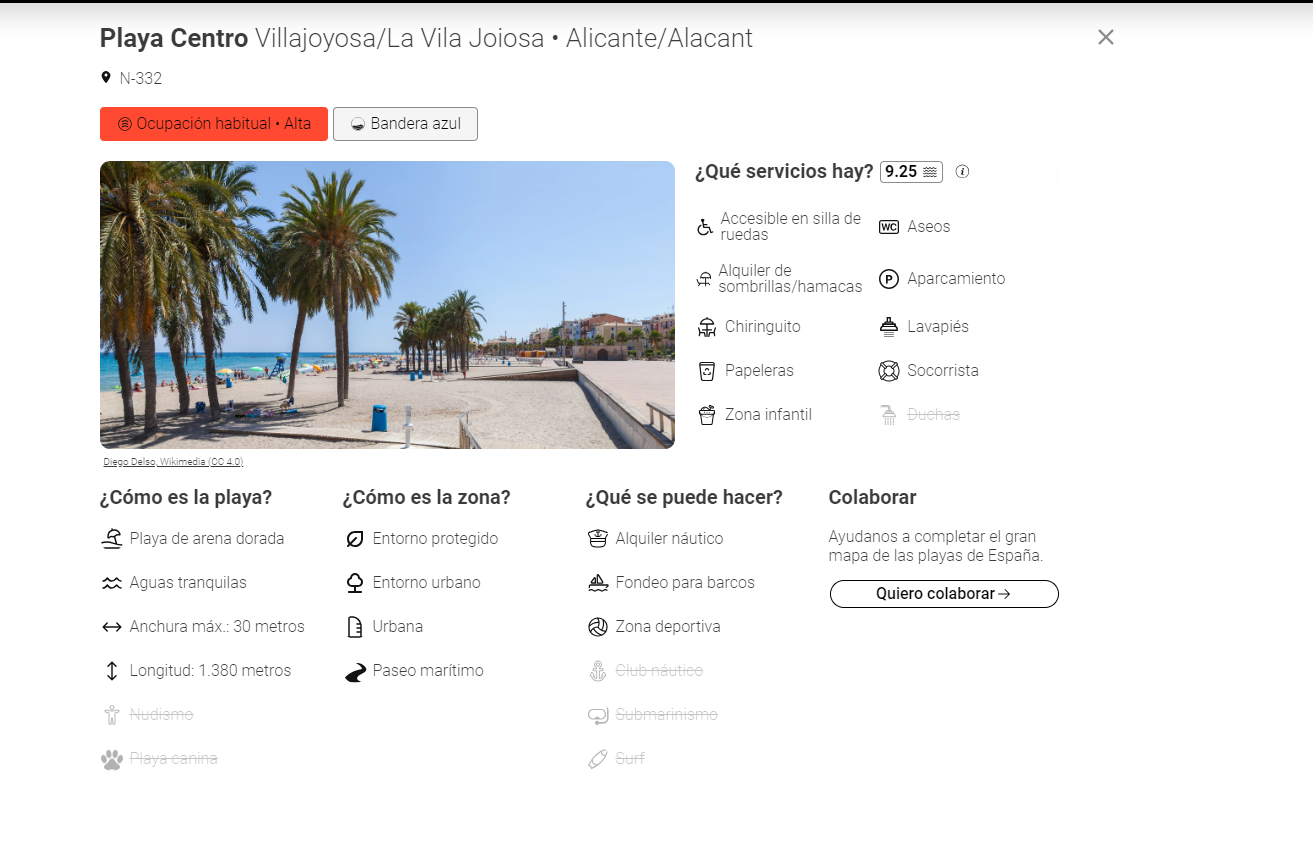Click the 'Zona infantil' label
Viewport: 1313px width, 852px height.
click(x=768, y=414)
